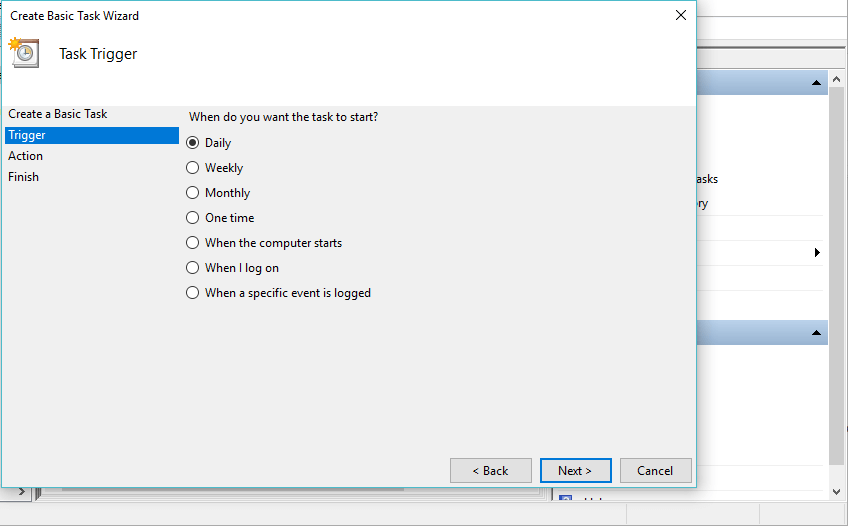Viewport: 848px width, 526px height.
Task: Pick the One time trigger option
Action: (x=193, y=218)
